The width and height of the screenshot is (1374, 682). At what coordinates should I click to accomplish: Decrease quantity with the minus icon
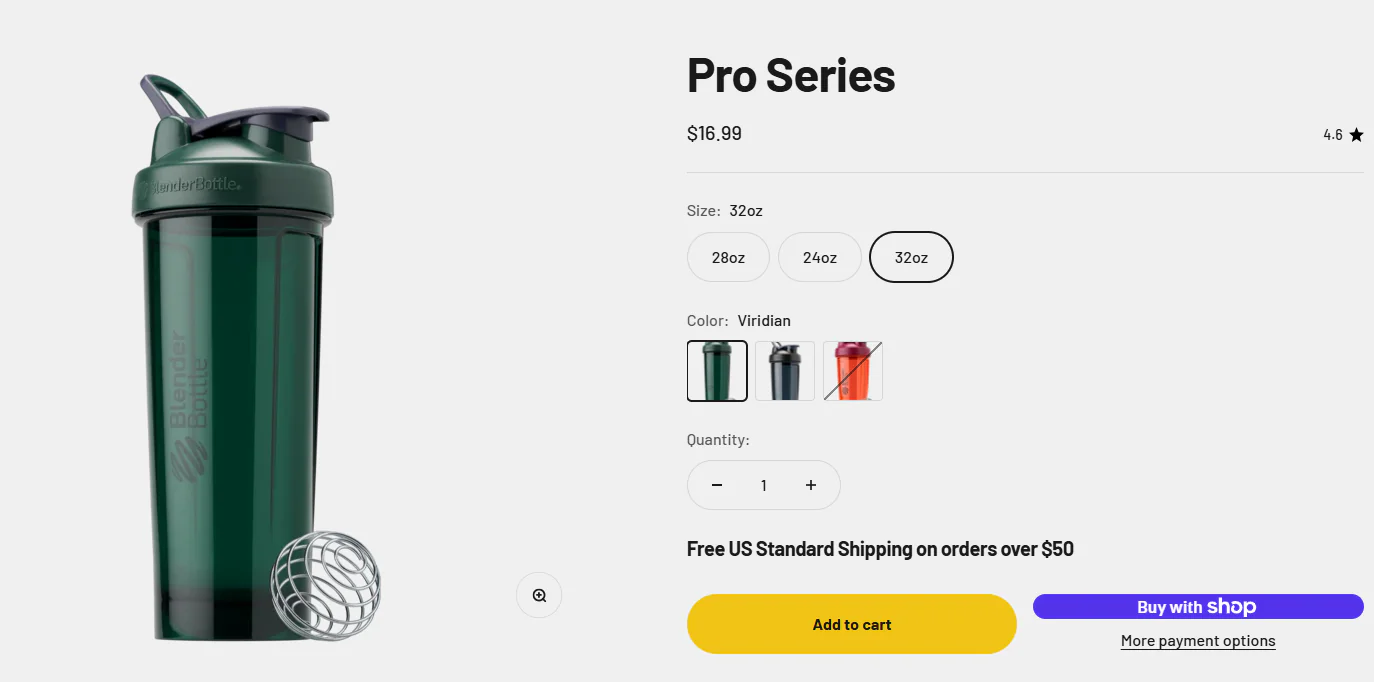(717, 485)
